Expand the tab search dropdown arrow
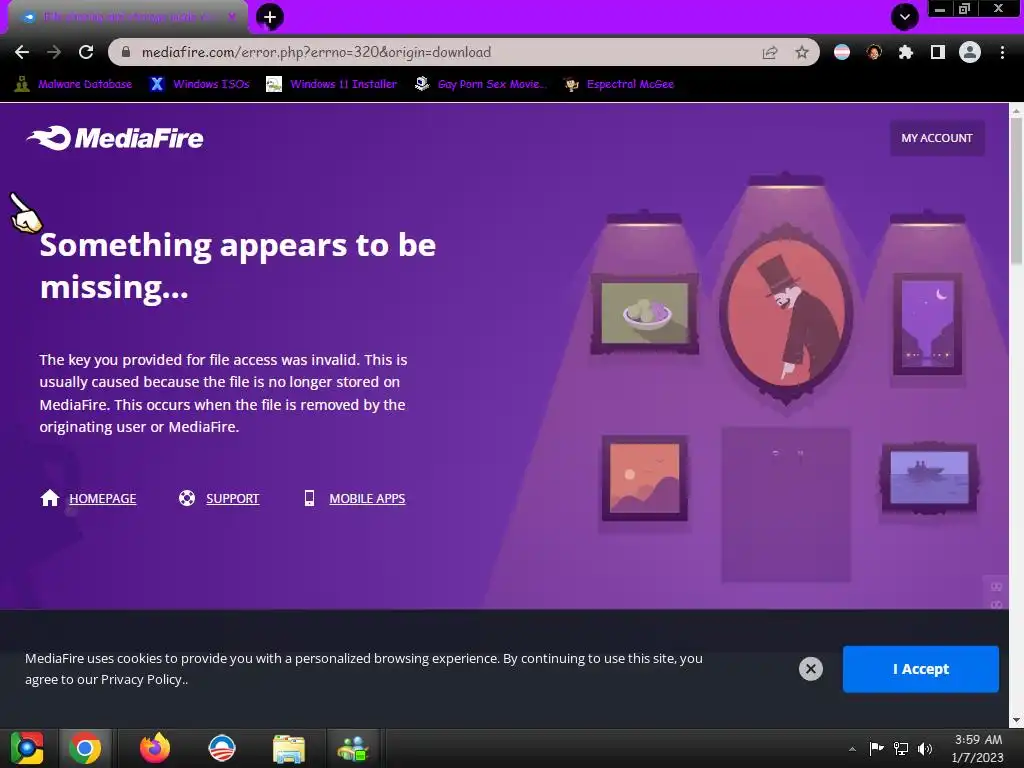 [x=905, y=17]
